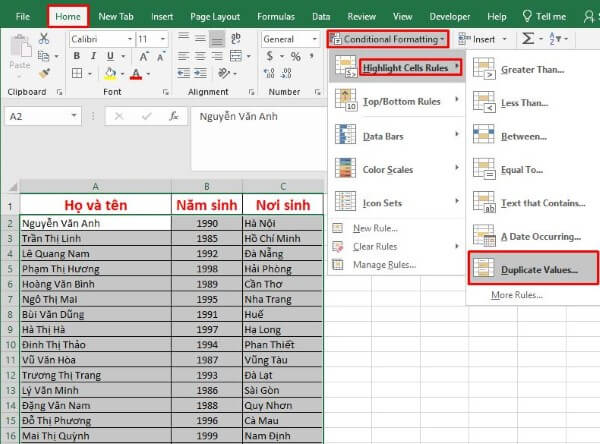The height and width of the screenshot is (444, 600).
Task: Launch the Alignment dialog expander
Action: 251,92
